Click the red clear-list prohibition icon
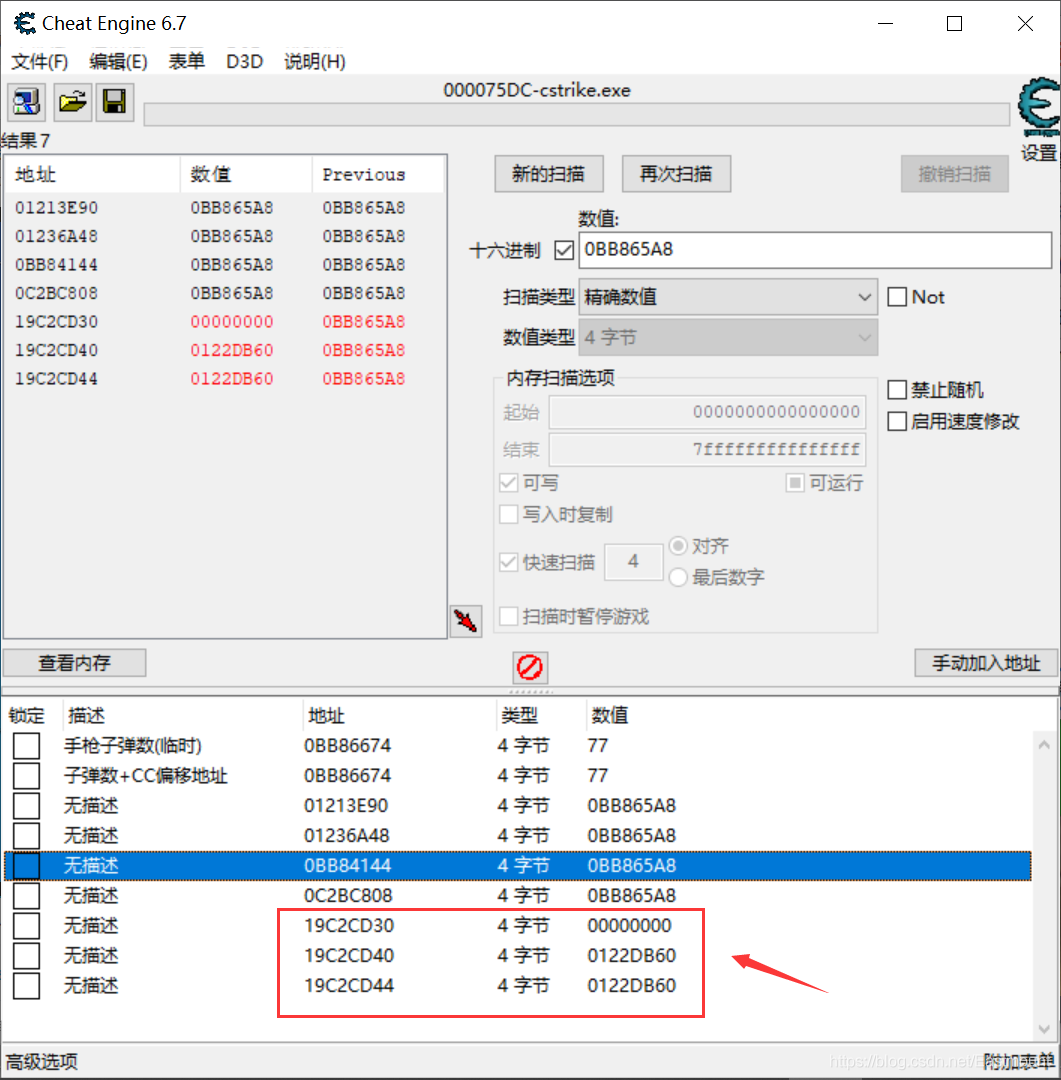Image resolution: width=1061 pixels, height=1080 pixels. [x=530, y=667]
